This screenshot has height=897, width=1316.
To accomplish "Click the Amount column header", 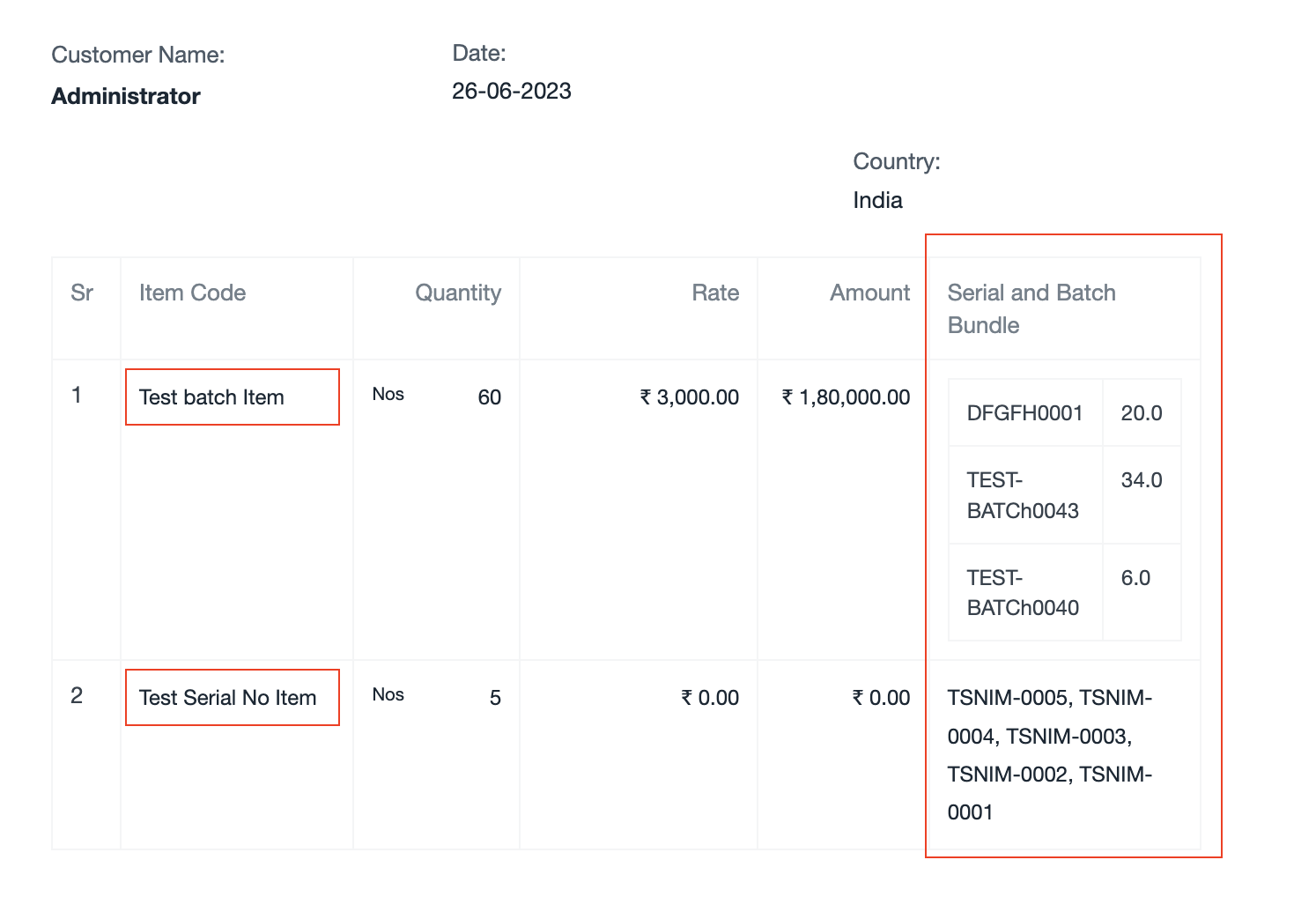I will (869, 293).
